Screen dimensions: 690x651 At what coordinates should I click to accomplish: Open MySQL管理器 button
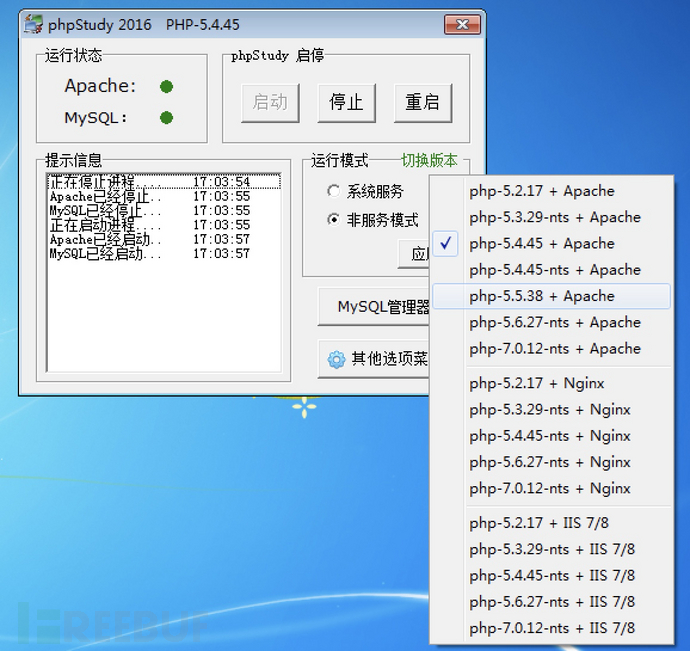click(374, 306)
